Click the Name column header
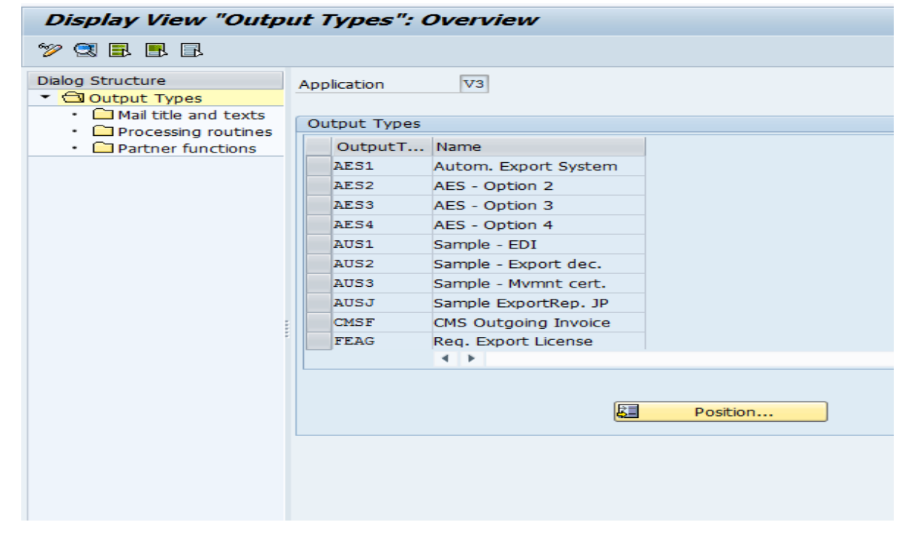This screenshot has width=905, height=533. pos(538,147)
